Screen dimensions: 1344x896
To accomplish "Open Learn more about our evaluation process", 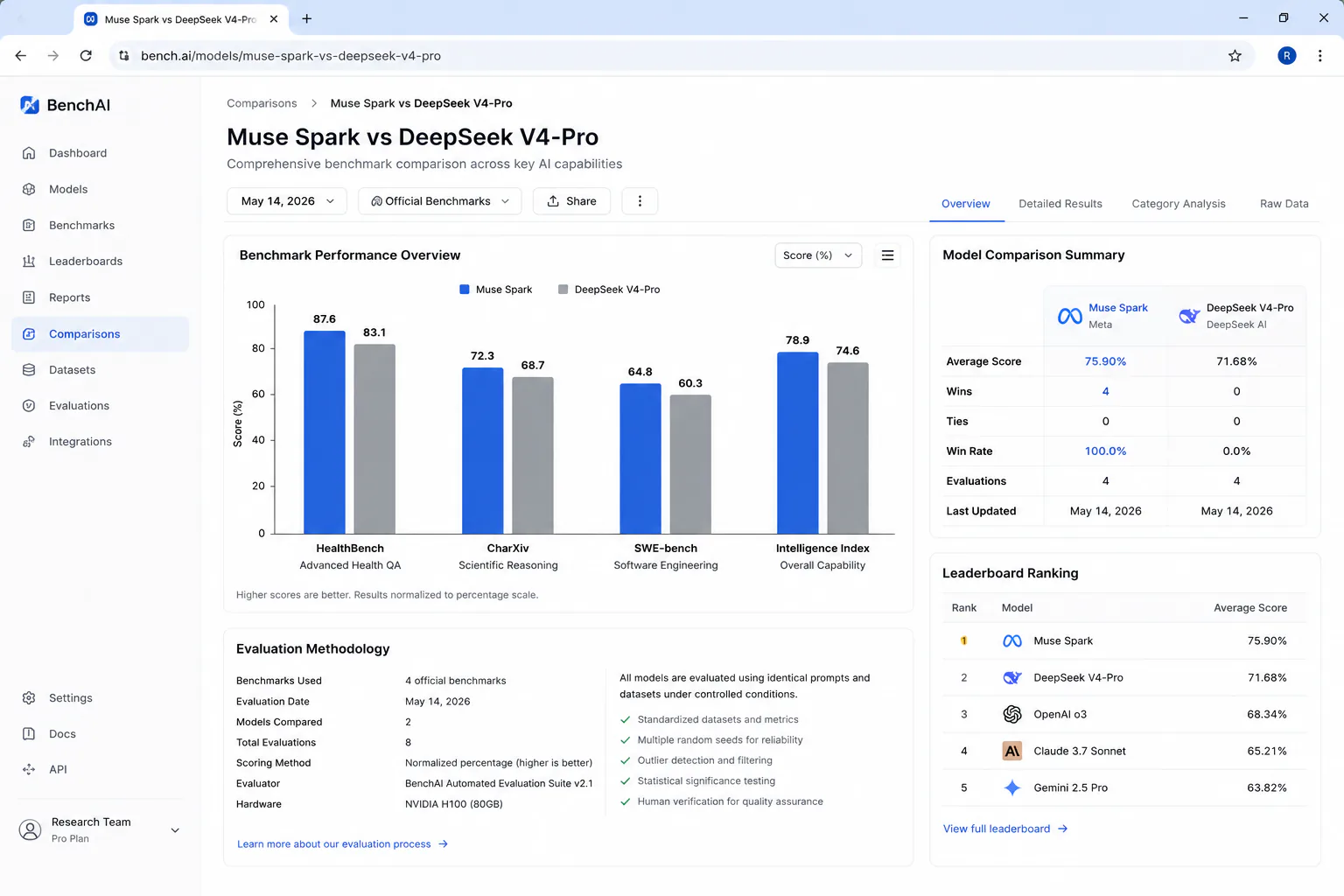I will (342, 843).
